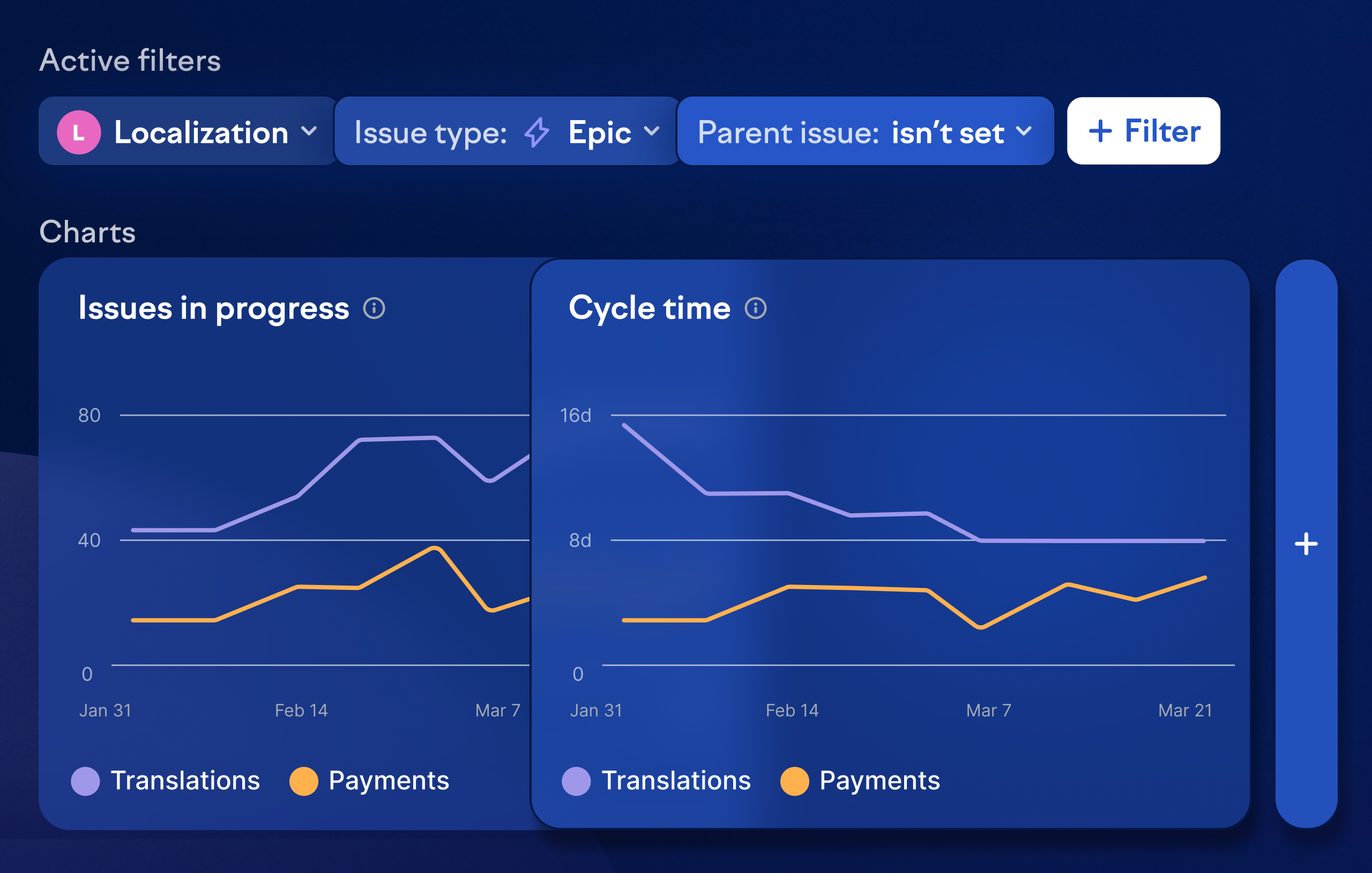Click Mar 21 date on Cycle time axis
Image resolution: width=1372 pixels, height=873 pixels.
tap(1185, 711)
